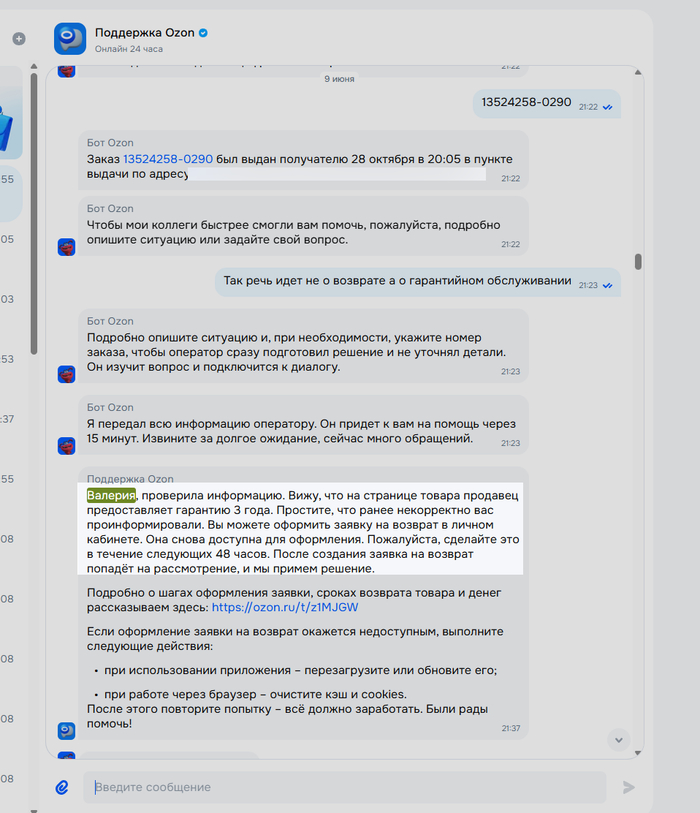Click the verified badge next to Поддержка Ozon
The height and width of the screenshot is (813, 700).
tap(203, 33)
